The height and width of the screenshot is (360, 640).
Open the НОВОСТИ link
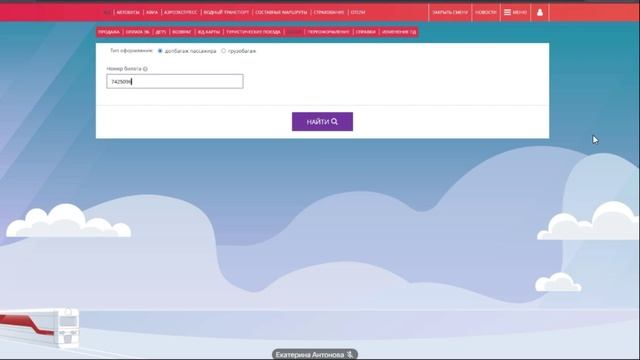pos(486,13)
